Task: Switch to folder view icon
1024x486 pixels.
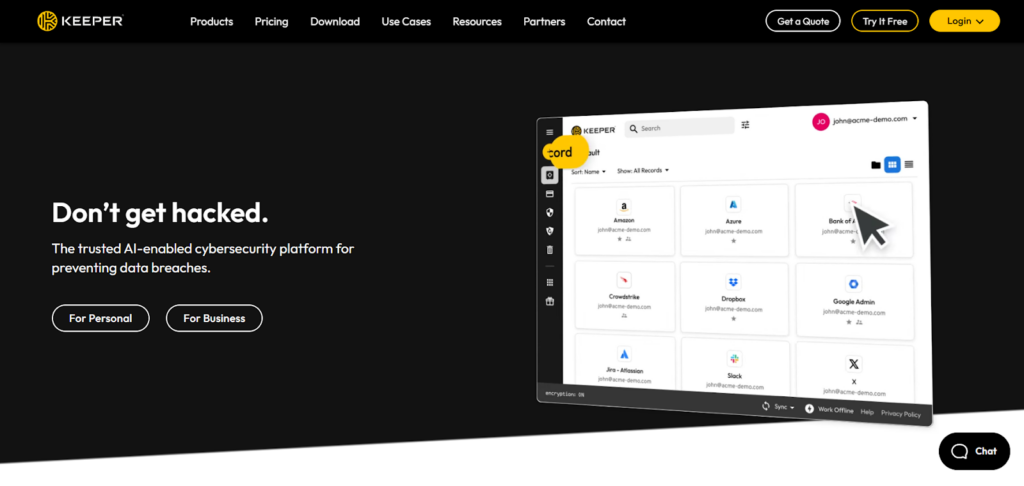Action: pos(876,165)
